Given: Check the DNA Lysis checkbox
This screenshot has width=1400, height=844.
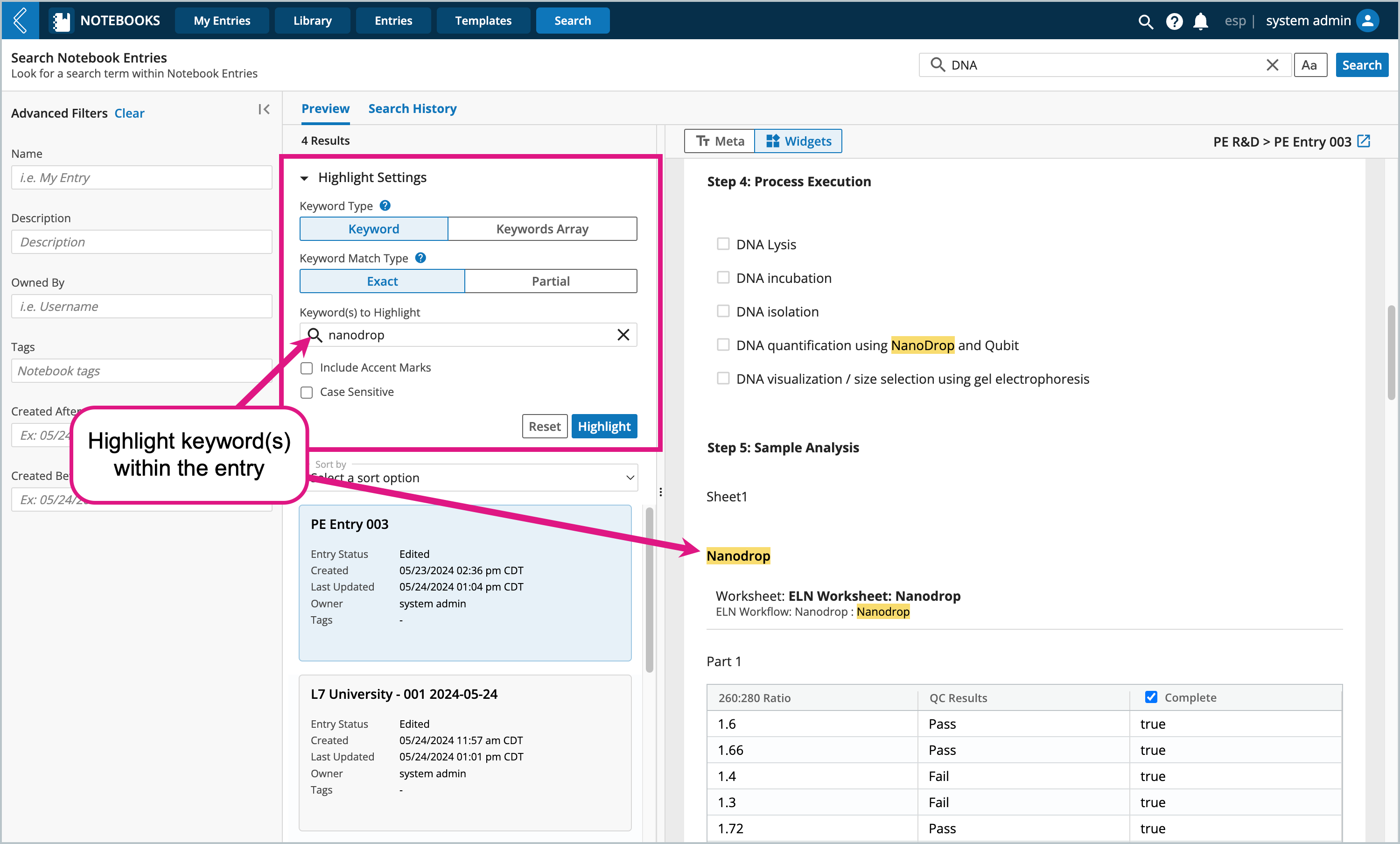Looking at the screenshot, I should (x=723, y=244).
